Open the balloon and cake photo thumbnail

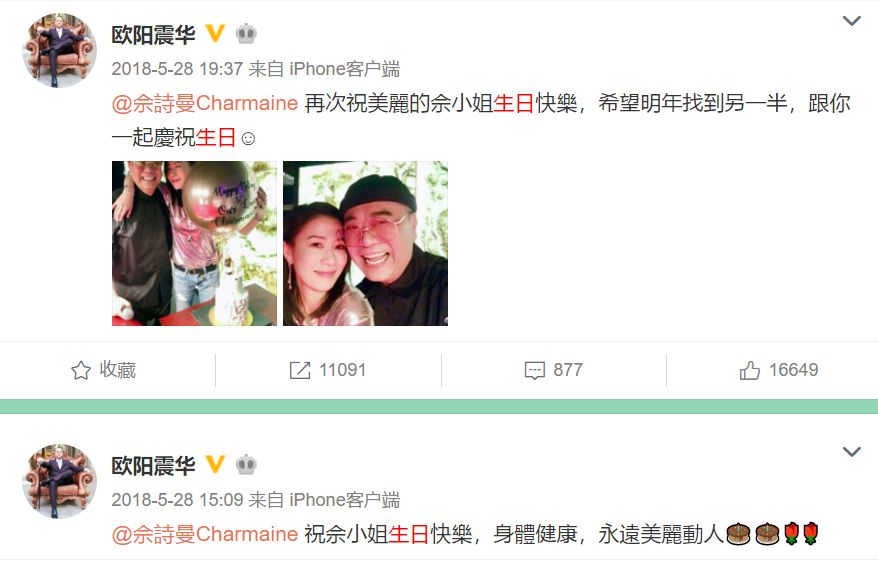click(x=194, y=243)
